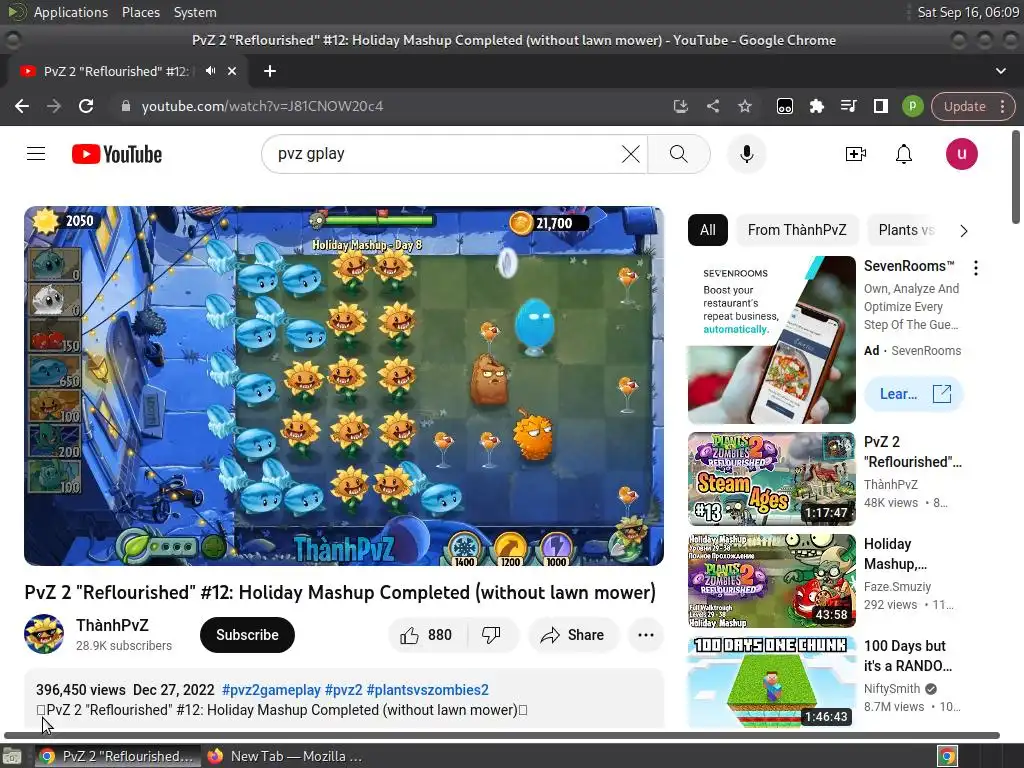Open a new Chrome tab
Screen dimensions: 1024x768
click(x=270, y=71)
